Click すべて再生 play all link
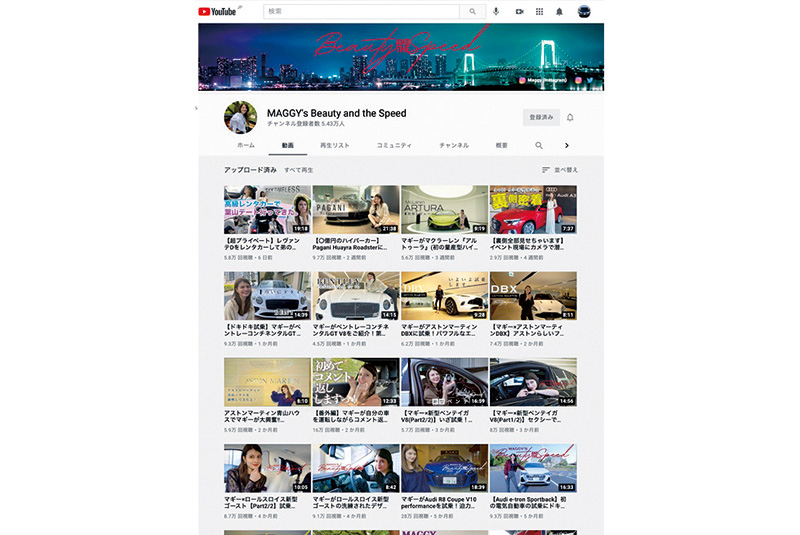800x535 pixels. pyautogui.click(x=299, y=170)
